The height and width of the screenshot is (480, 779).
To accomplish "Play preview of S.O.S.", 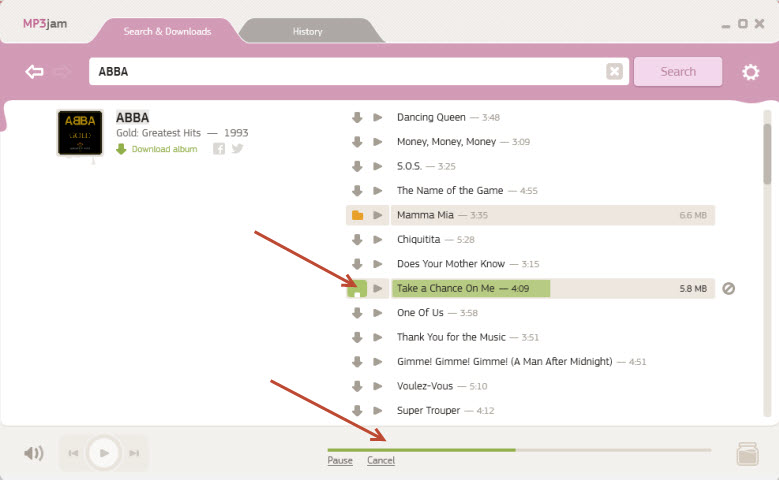I will 378,166.
